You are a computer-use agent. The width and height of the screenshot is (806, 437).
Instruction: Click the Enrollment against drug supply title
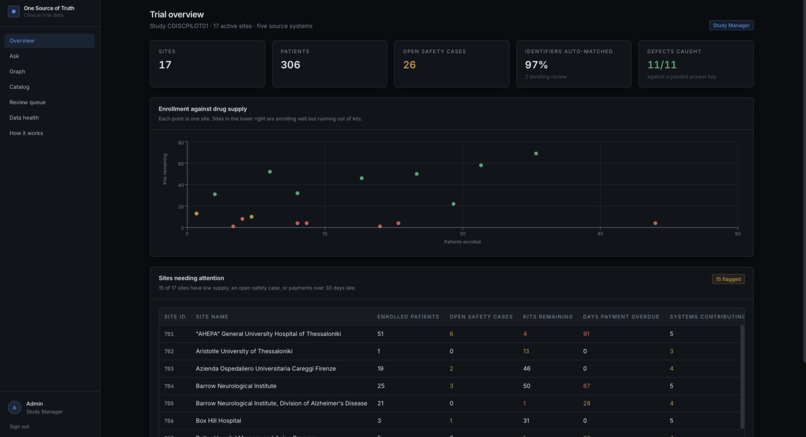[x=203, y=109]
